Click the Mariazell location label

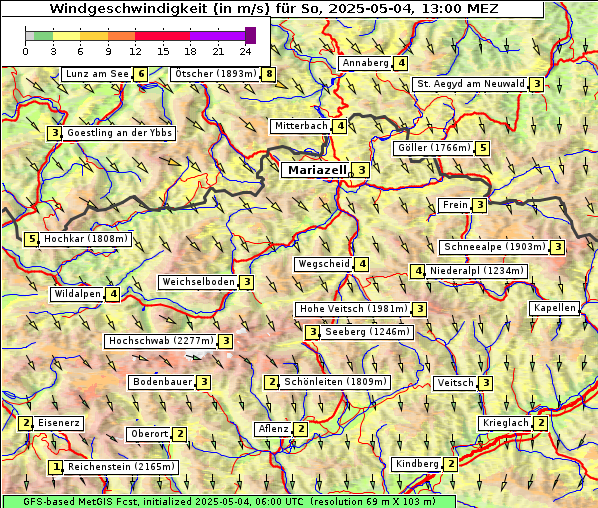pyautogui.click(x=316, y=170)
